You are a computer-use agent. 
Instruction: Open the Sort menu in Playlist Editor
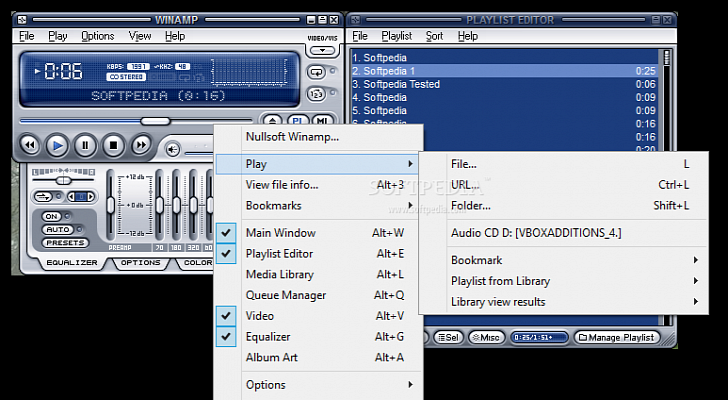[x=434, y=36]
